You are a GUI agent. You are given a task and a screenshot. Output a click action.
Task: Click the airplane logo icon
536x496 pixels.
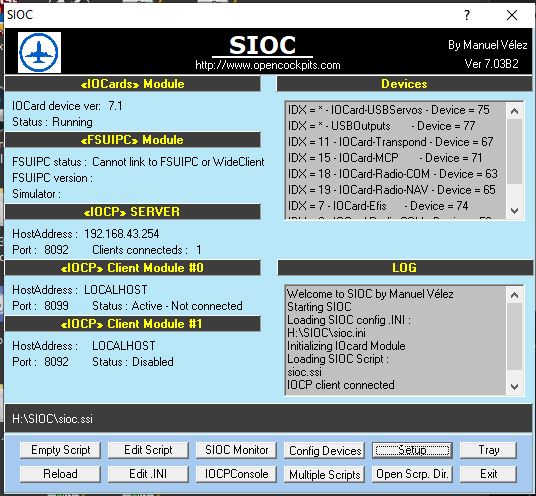click(x=39, y=52)
